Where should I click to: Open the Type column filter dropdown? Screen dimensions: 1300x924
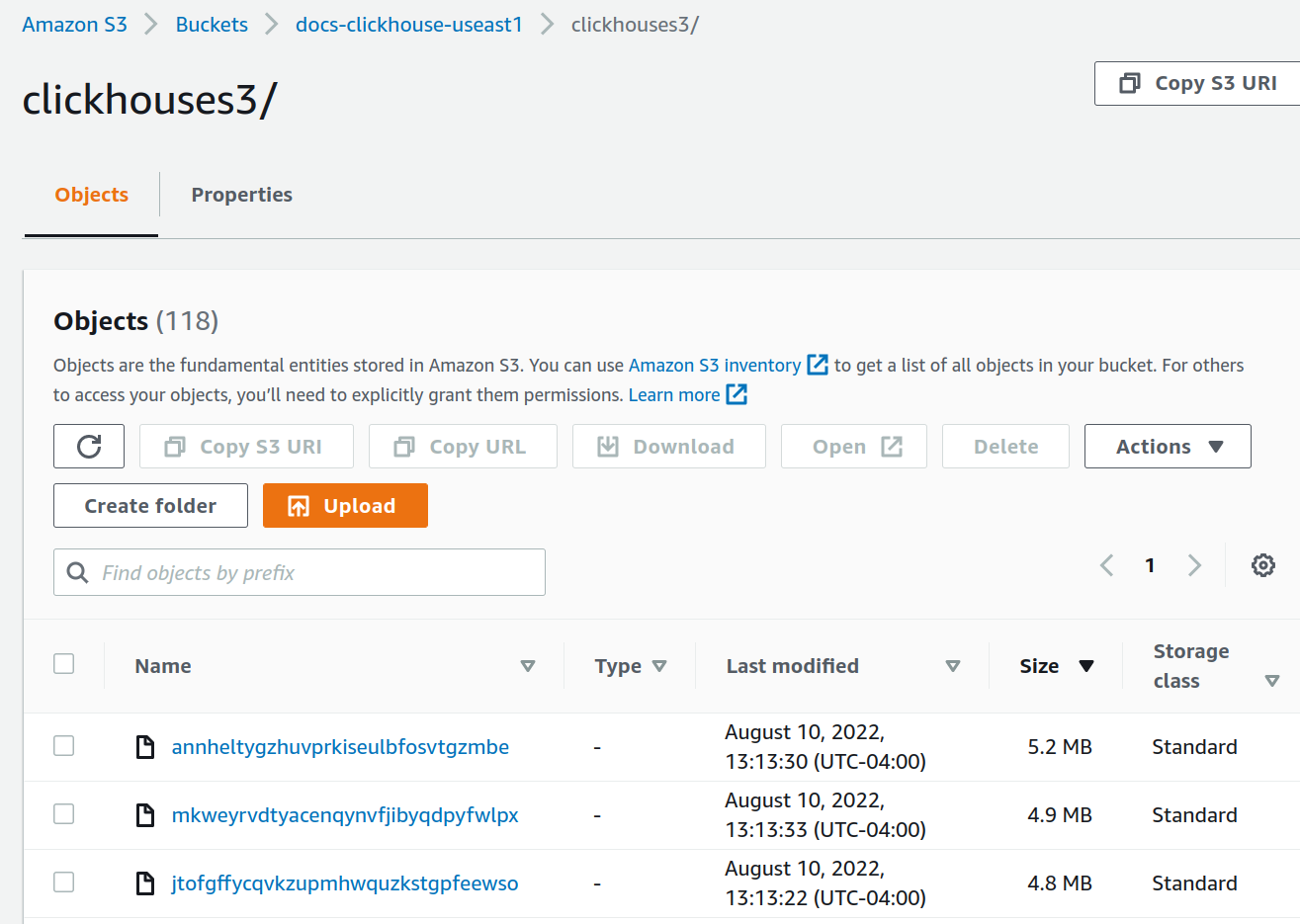click(x=660, y=665)
